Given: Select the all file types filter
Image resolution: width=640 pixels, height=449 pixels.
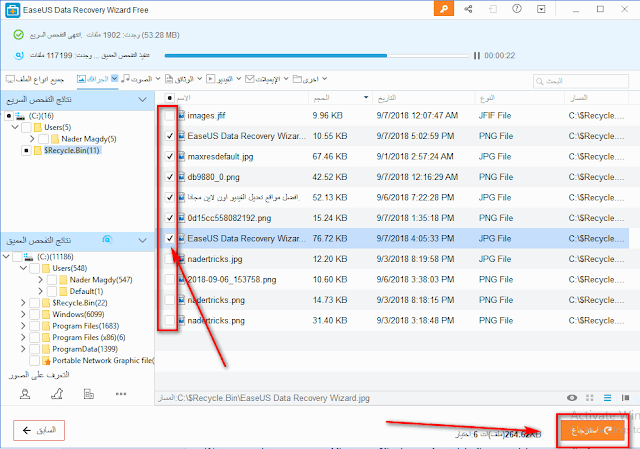Looking at the screenshot, I should pyautogui.click(x=35, y=79).
